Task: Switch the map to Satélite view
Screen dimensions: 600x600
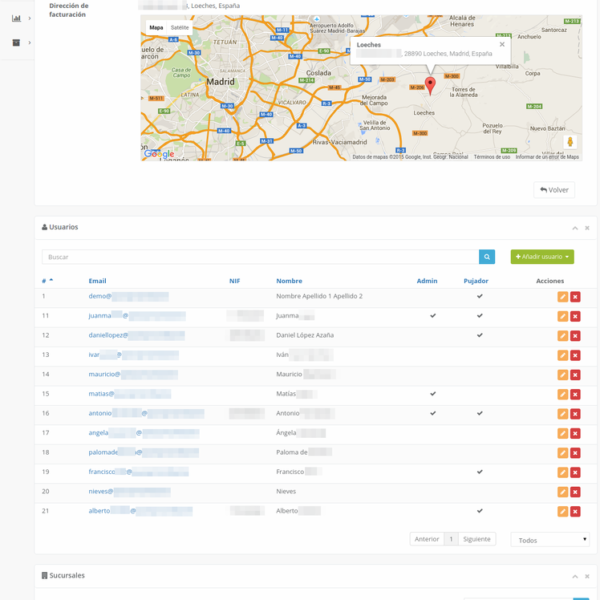Action: [180, 28]
